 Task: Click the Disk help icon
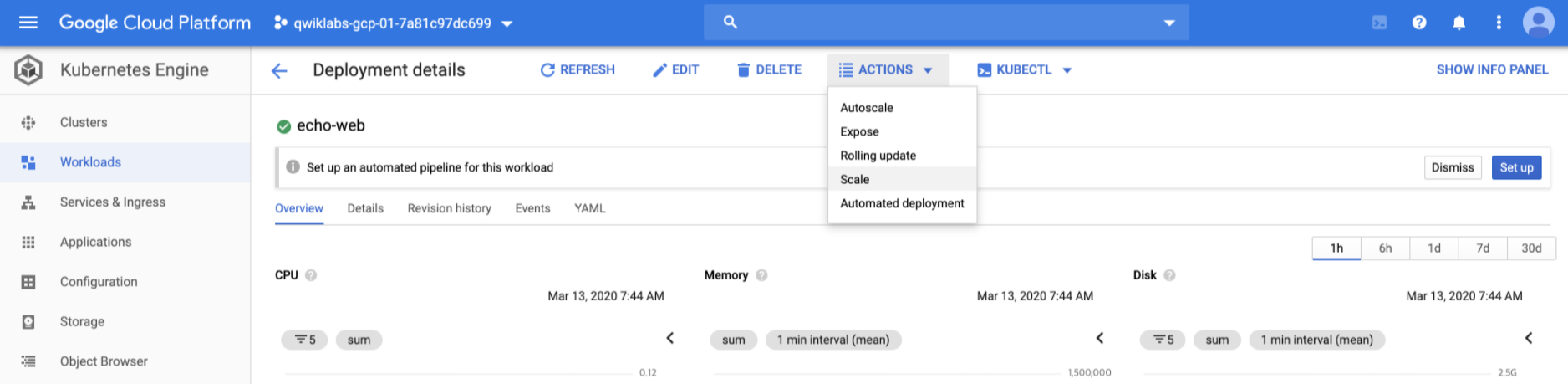(x=1169, y=275)
